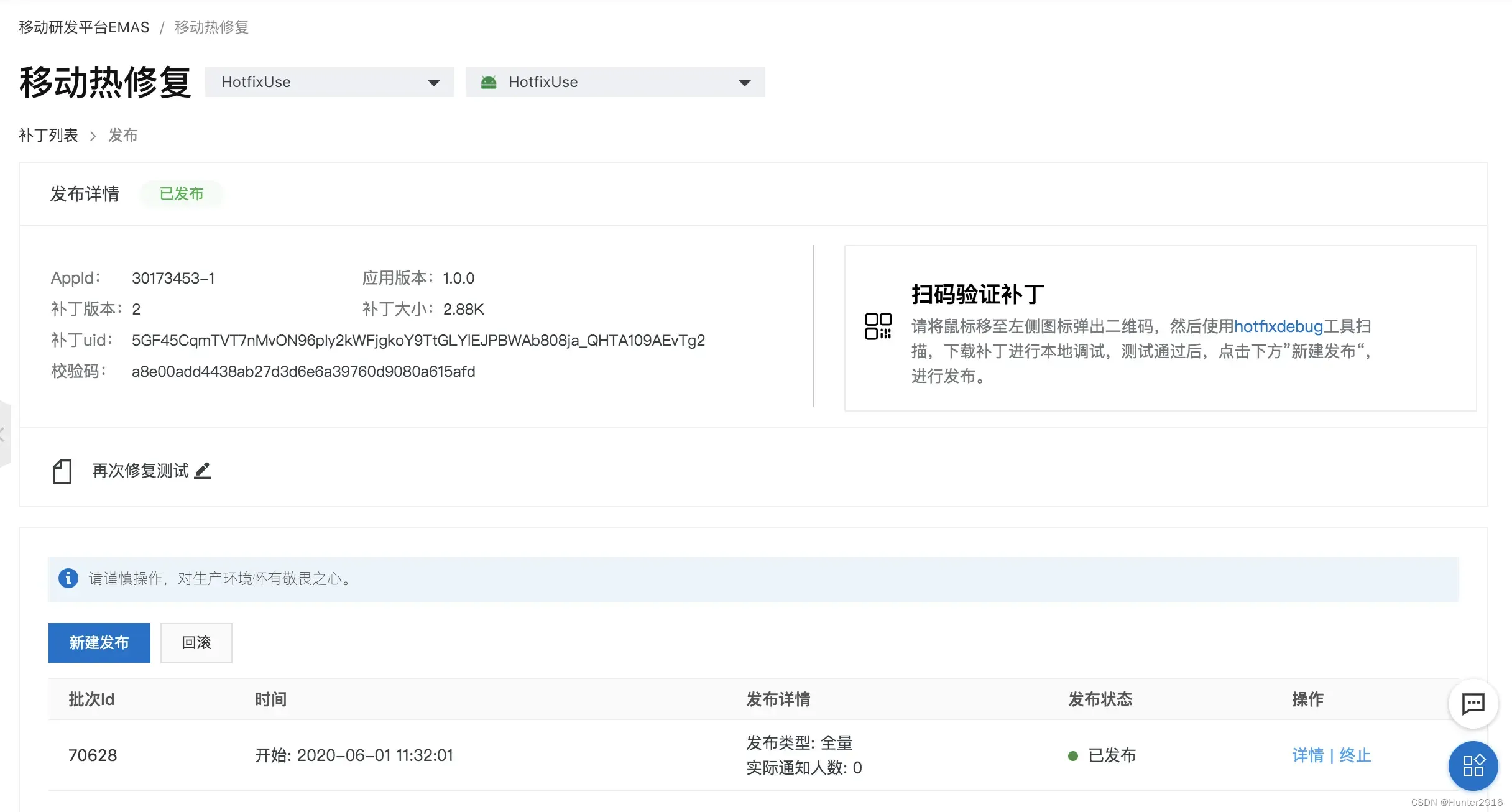Screen dimensions: 1512x812
Task: Click the 发布状态 column header
Action: tap(1100, 699)
